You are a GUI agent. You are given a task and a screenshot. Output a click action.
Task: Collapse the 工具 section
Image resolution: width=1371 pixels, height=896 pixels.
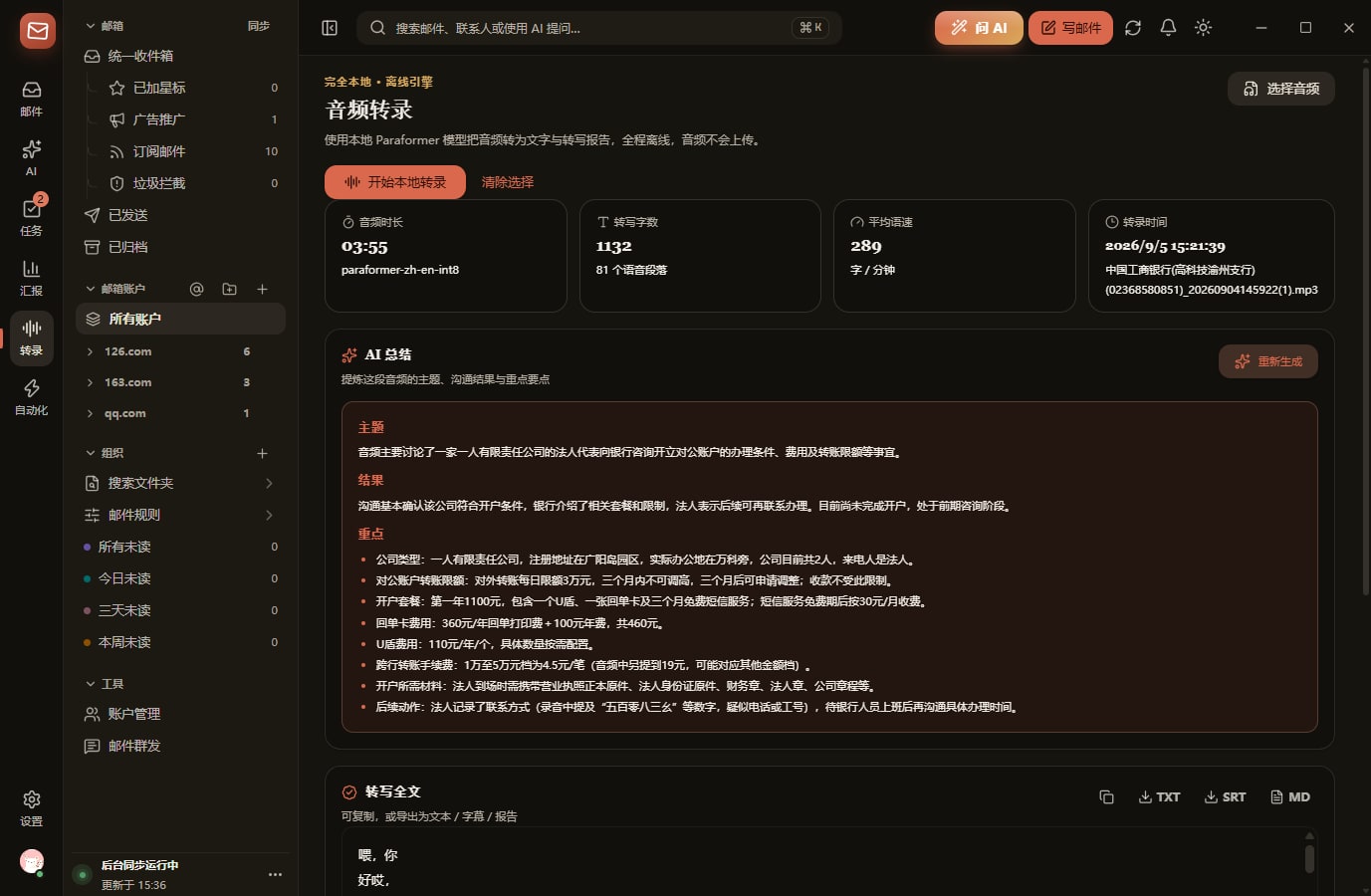tap(105, 684)
